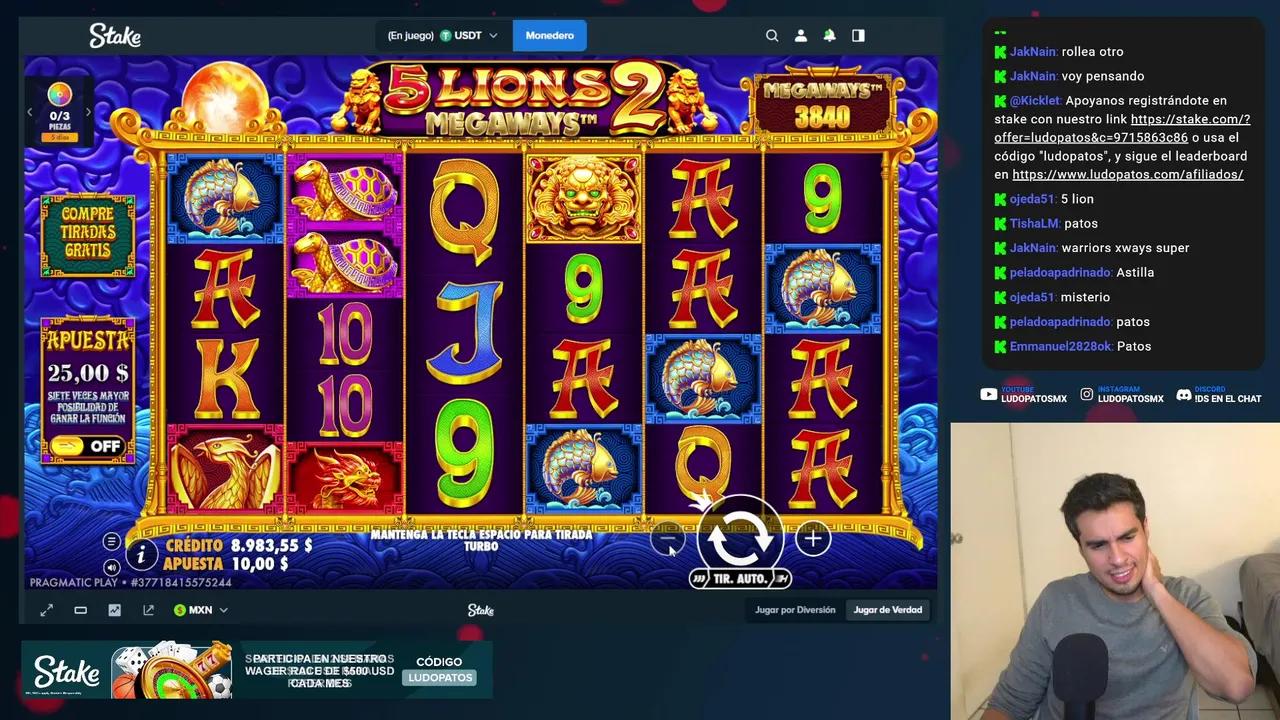Screen dimensions: 1280x720
Task: Click the Monedero wallet button
Action: tap(550, 35)
